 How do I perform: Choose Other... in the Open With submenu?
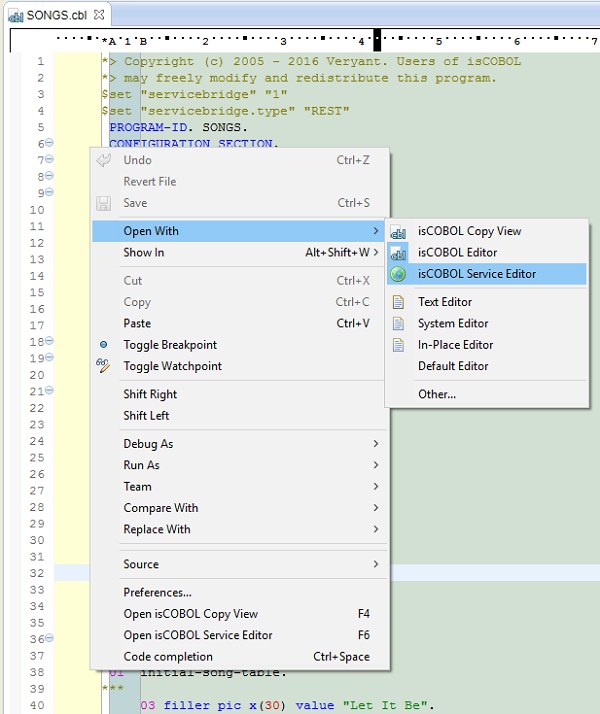(x=436, y=394)
